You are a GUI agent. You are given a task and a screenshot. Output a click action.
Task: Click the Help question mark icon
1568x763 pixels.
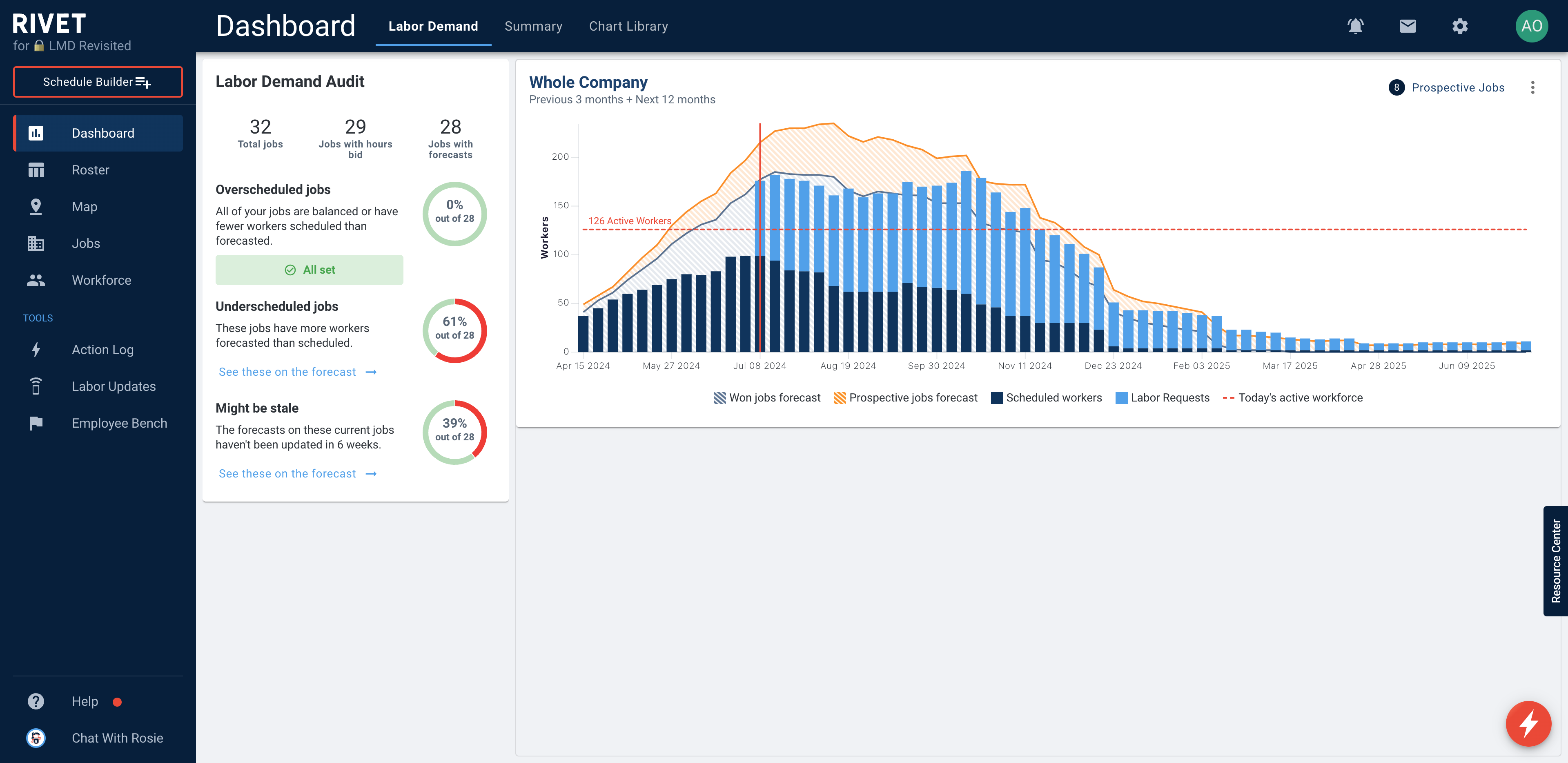36,701
